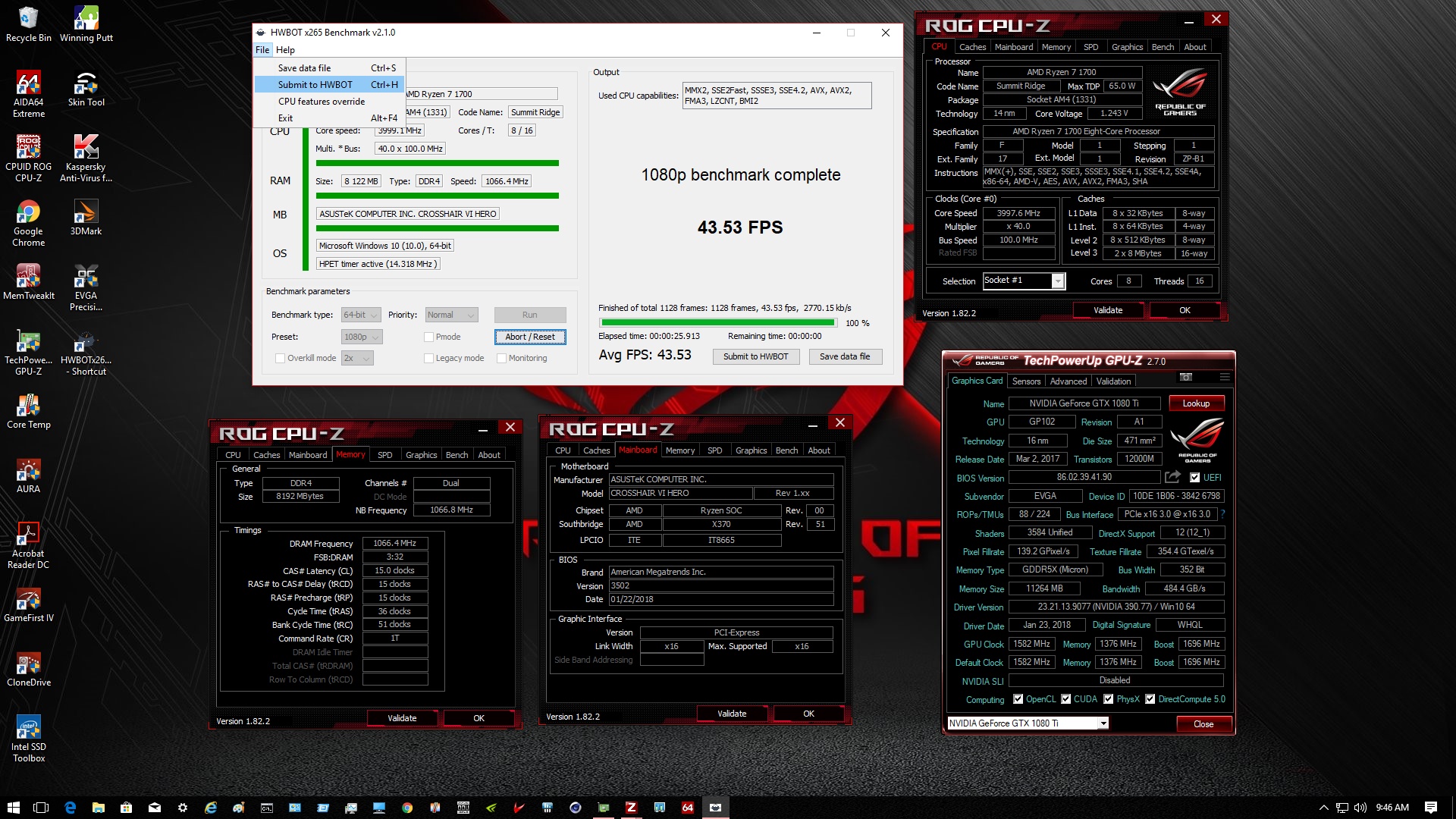
Task: Click the Save data file button
Action: (x=845, y=356)
